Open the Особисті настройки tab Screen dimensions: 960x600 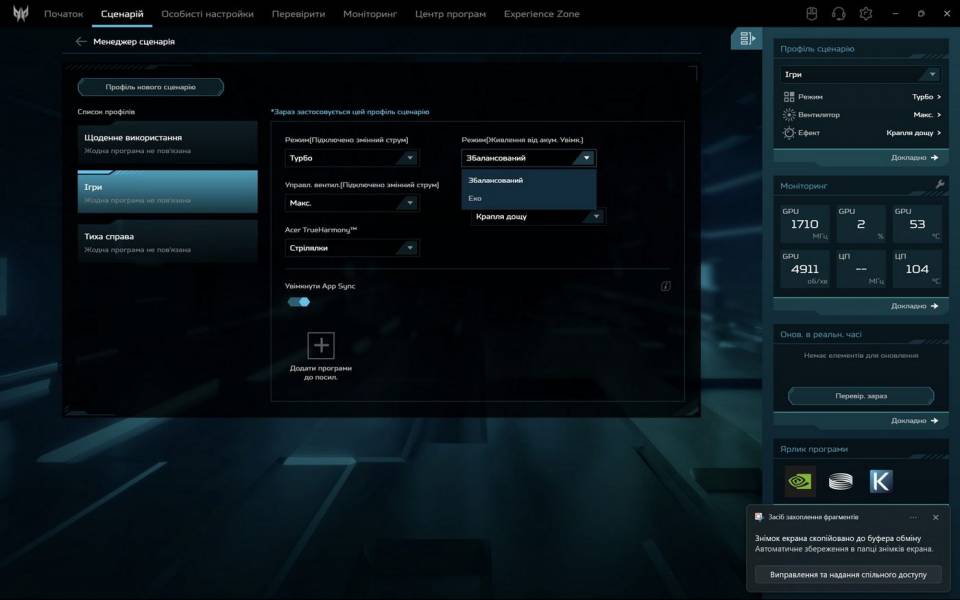click(207, 14)
